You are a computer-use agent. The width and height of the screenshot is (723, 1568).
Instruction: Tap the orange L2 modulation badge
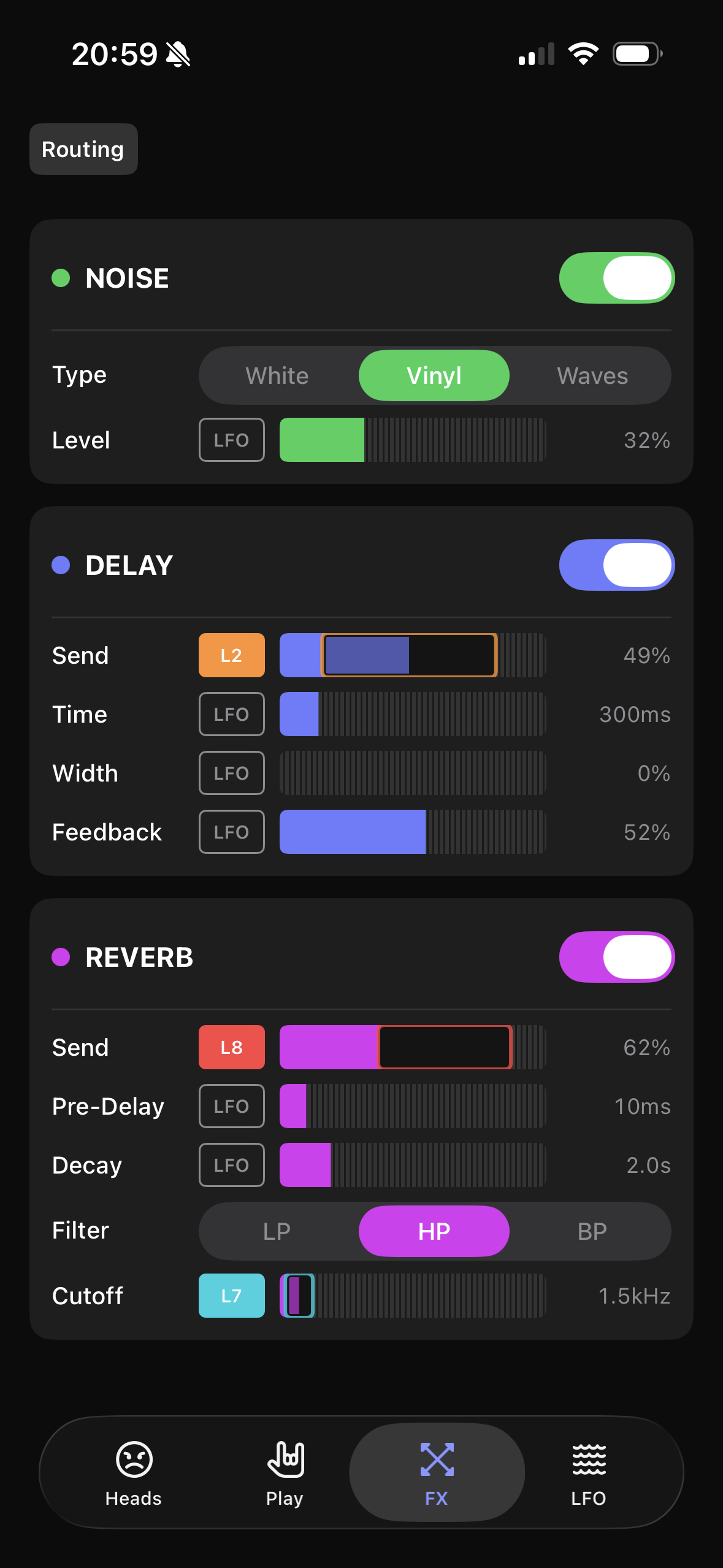(x=231, y=655)
